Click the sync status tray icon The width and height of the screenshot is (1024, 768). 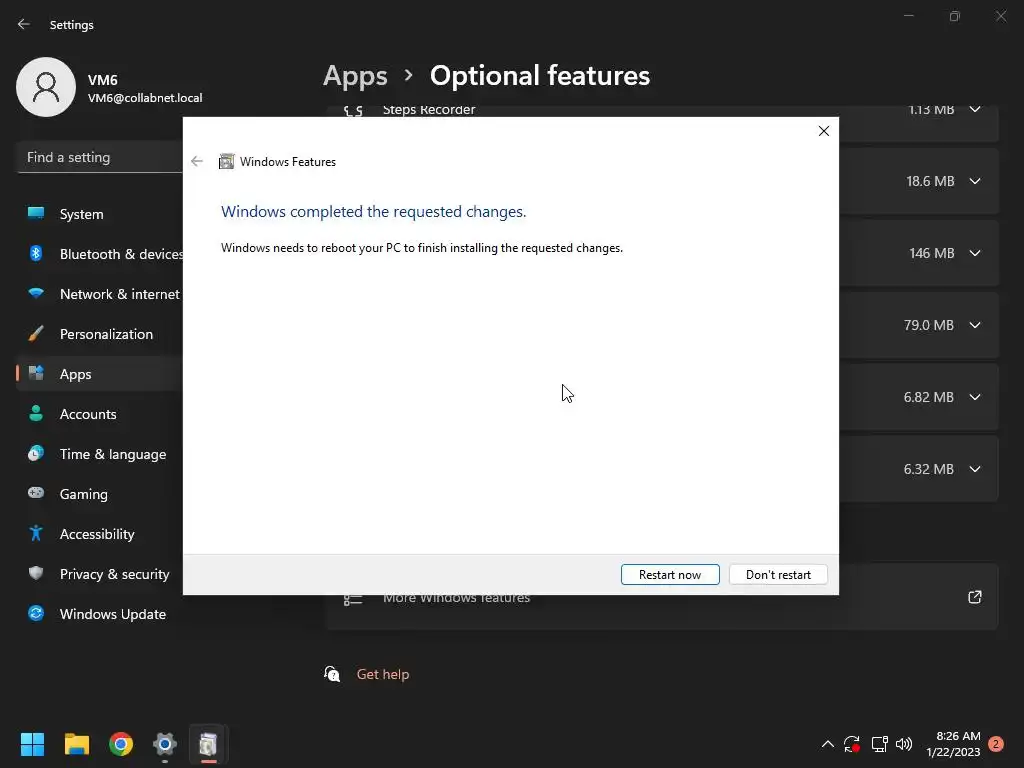[x=852, y=744]
